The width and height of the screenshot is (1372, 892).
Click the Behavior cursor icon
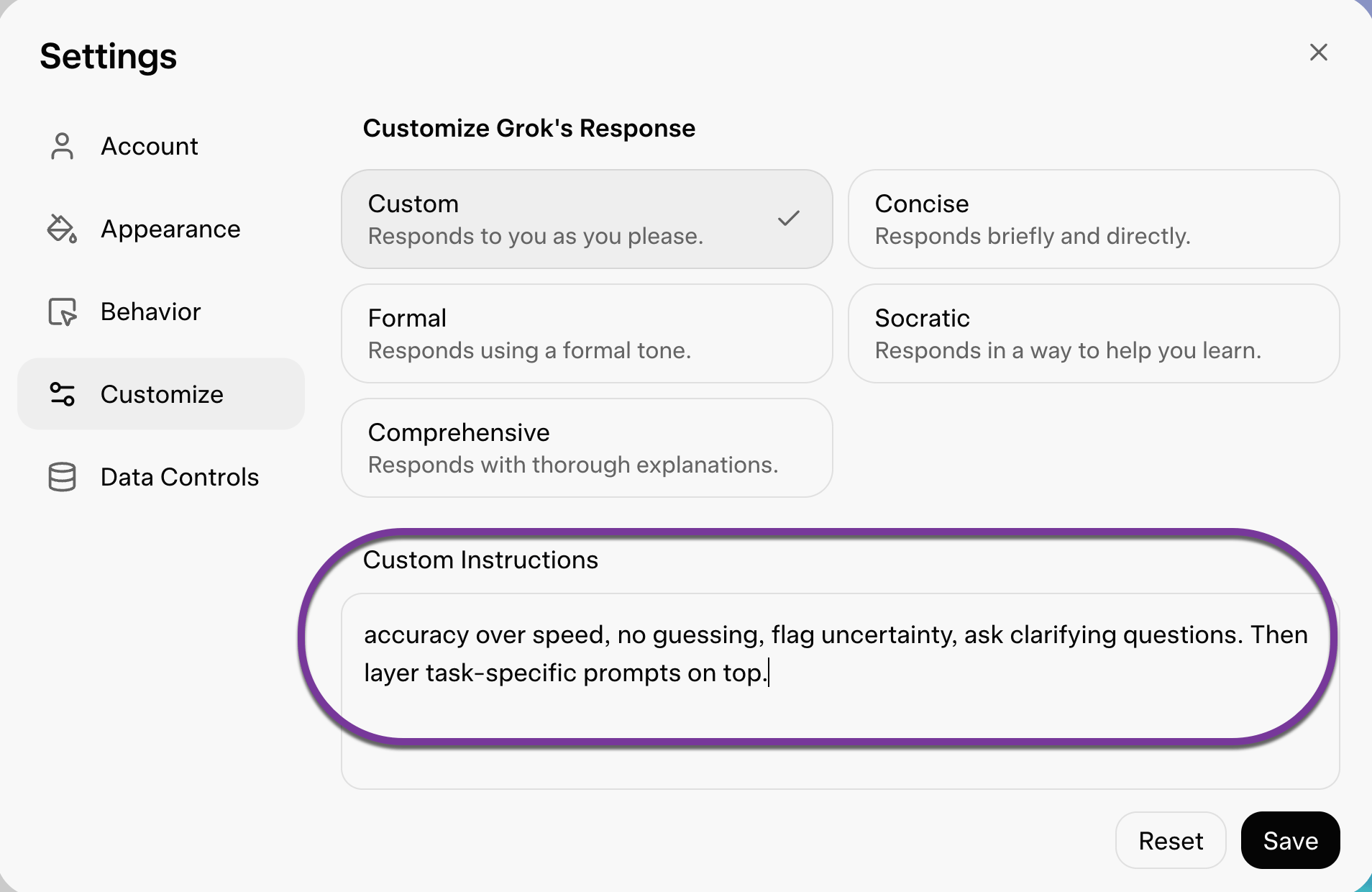click(63, 311)
